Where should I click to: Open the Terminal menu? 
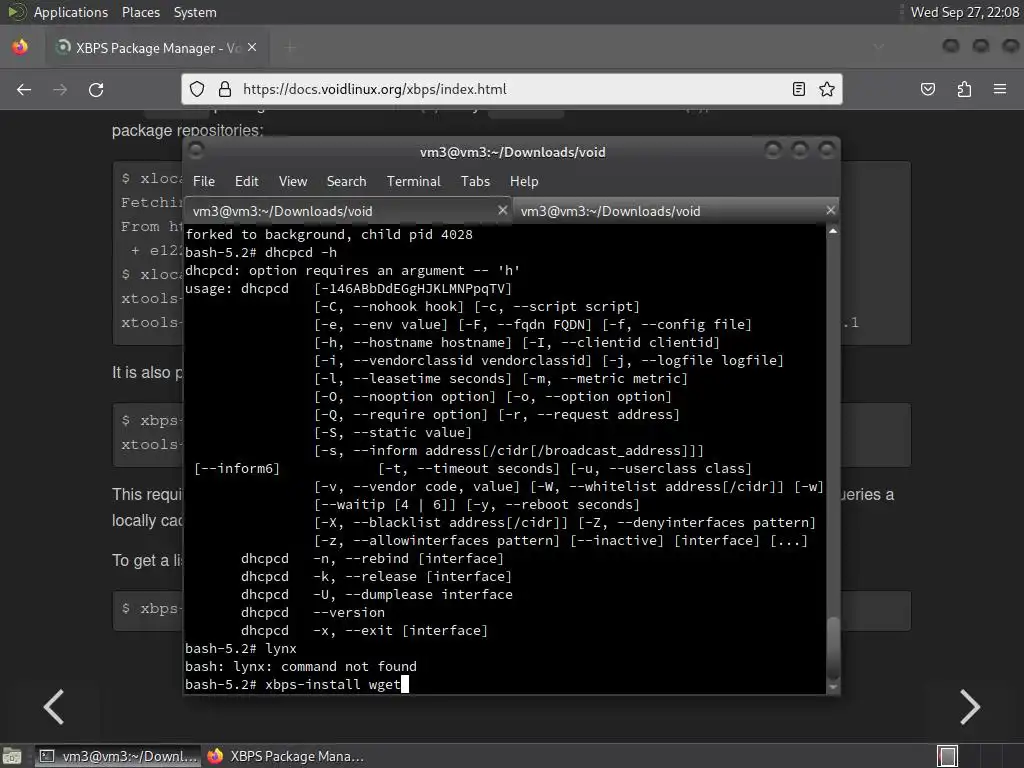tap(413, 182)
